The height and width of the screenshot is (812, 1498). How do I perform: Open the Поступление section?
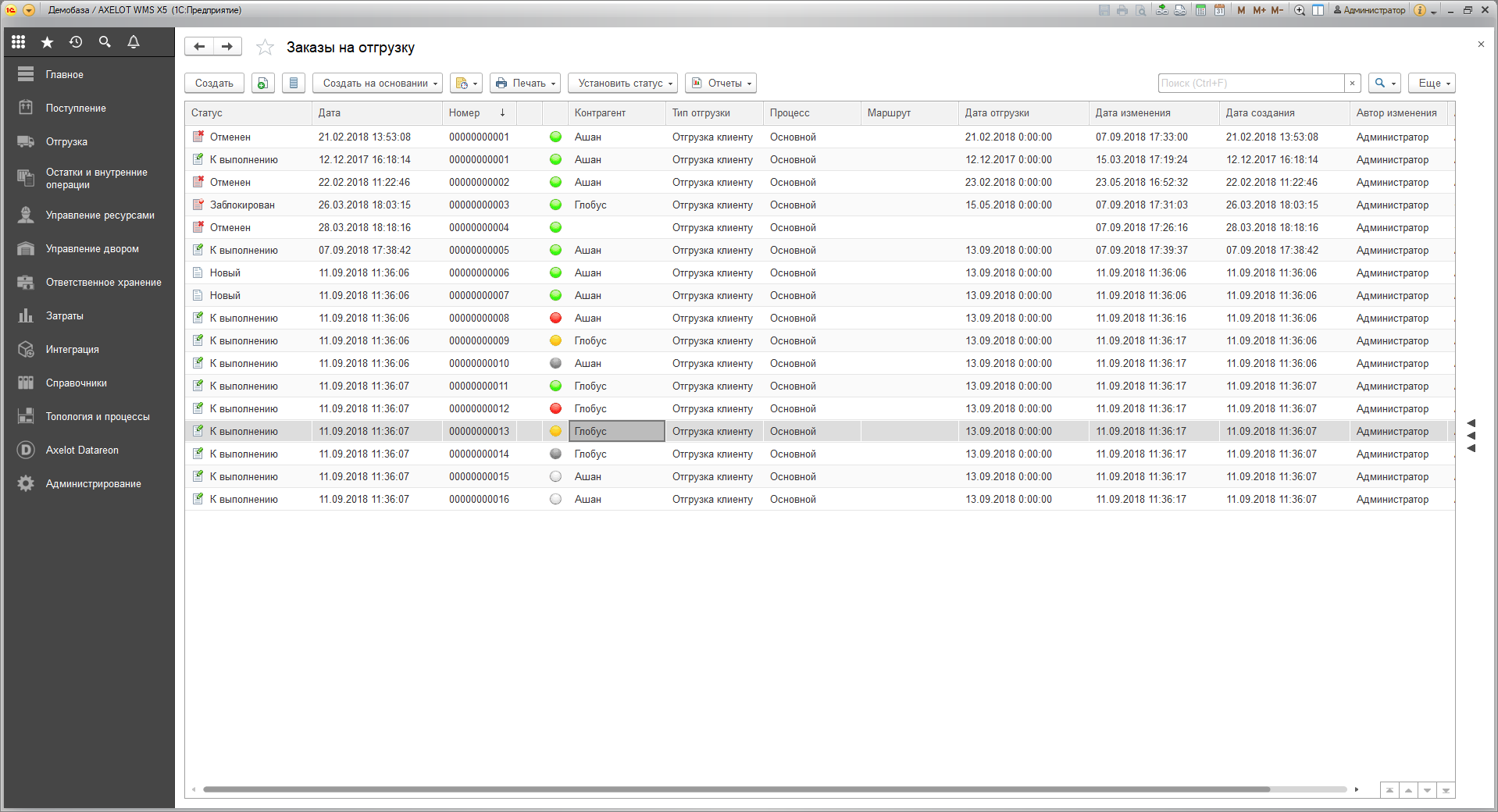[x=89, y=108]
